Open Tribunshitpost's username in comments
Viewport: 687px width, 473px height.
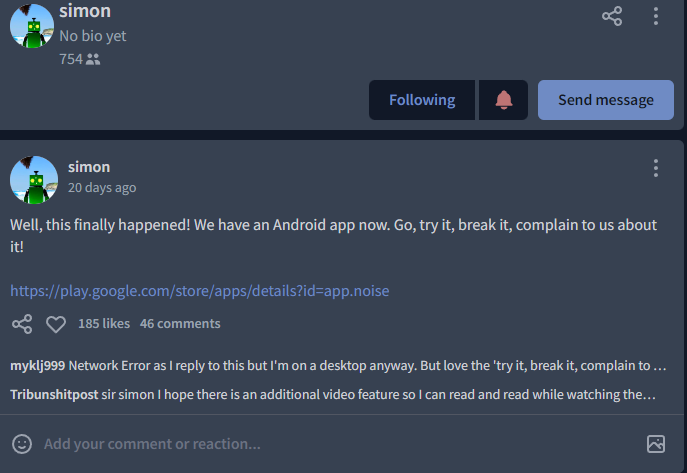click(54, 395)
